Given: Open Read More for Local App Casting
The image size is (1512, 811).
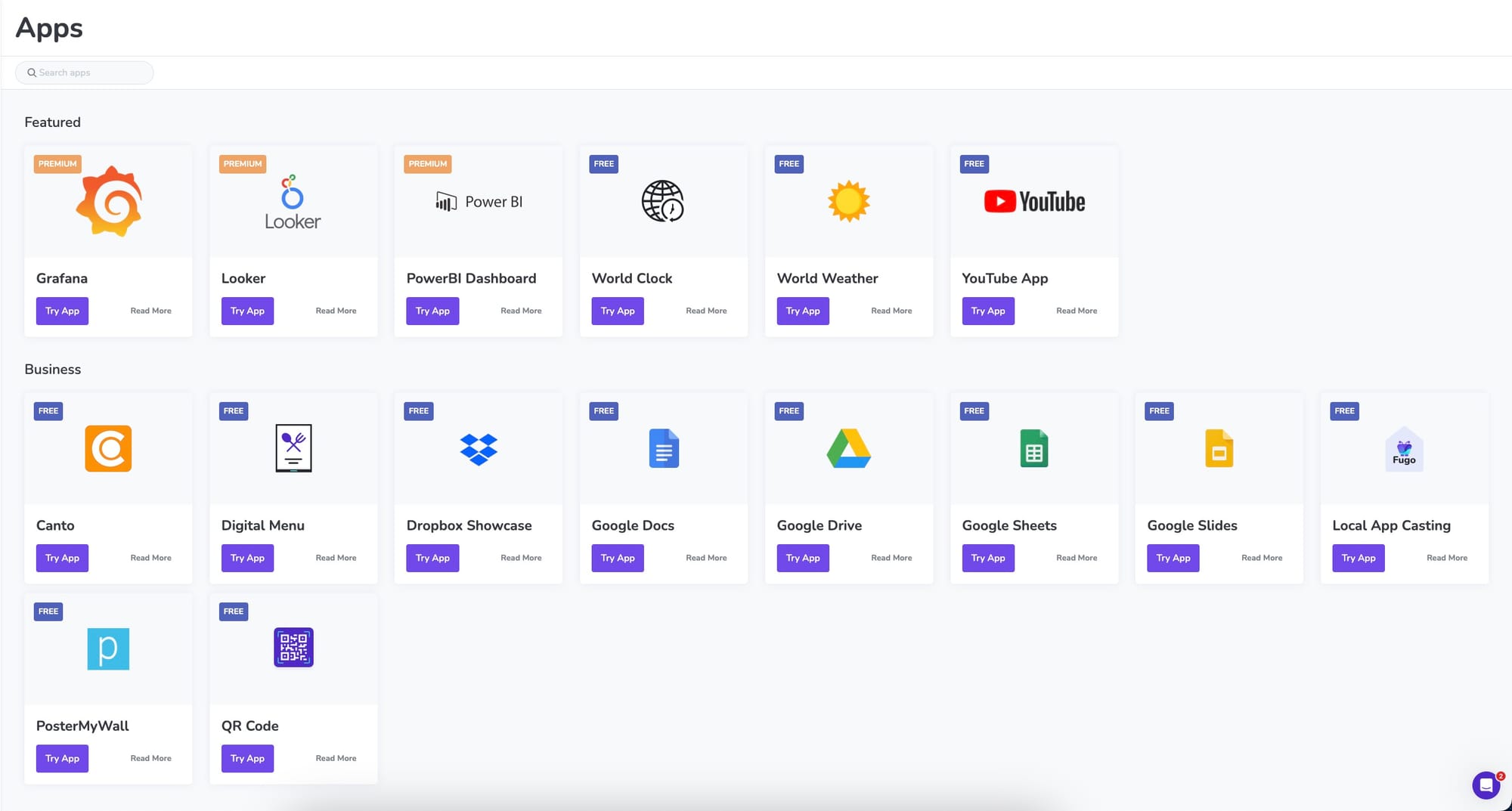Looking at the screenshot, I should tap(1446, 558).
